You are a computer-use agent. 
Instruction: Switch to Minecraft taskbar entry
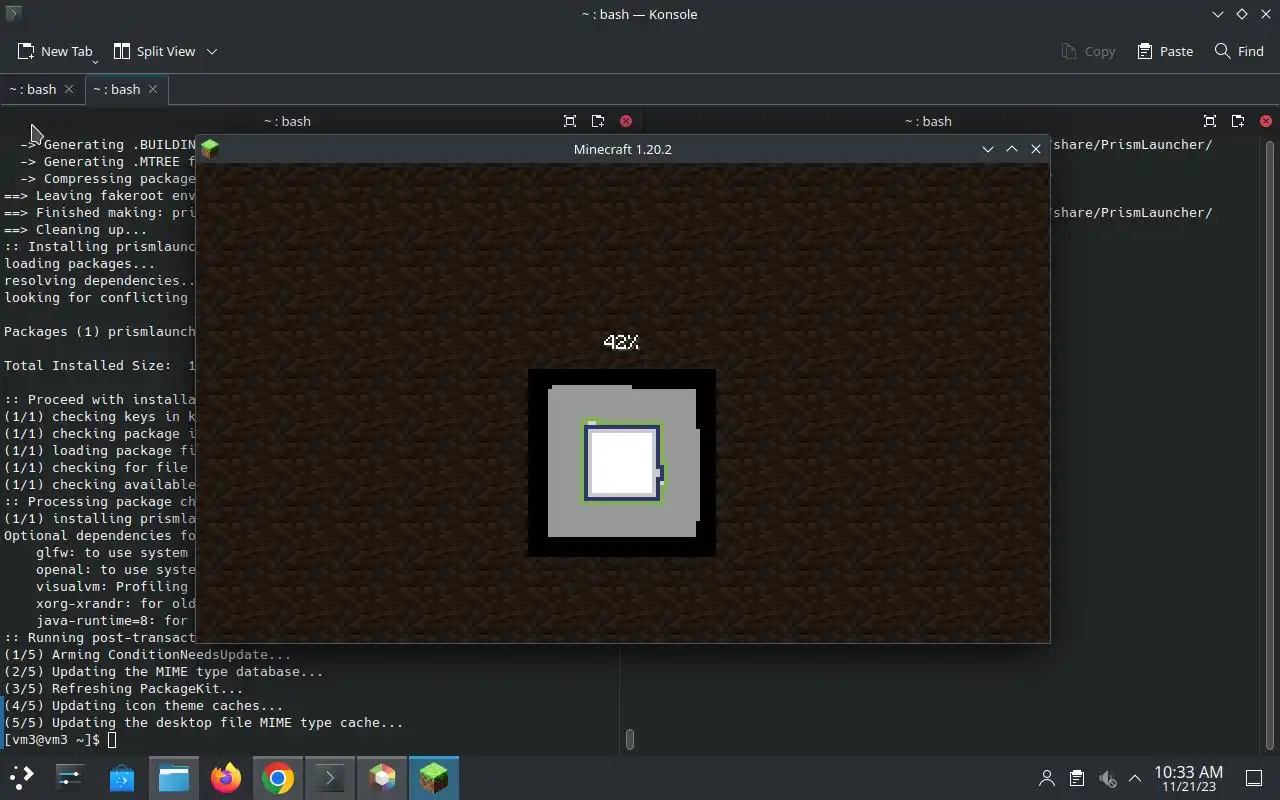pyautogui.click(x=434, y=778)
